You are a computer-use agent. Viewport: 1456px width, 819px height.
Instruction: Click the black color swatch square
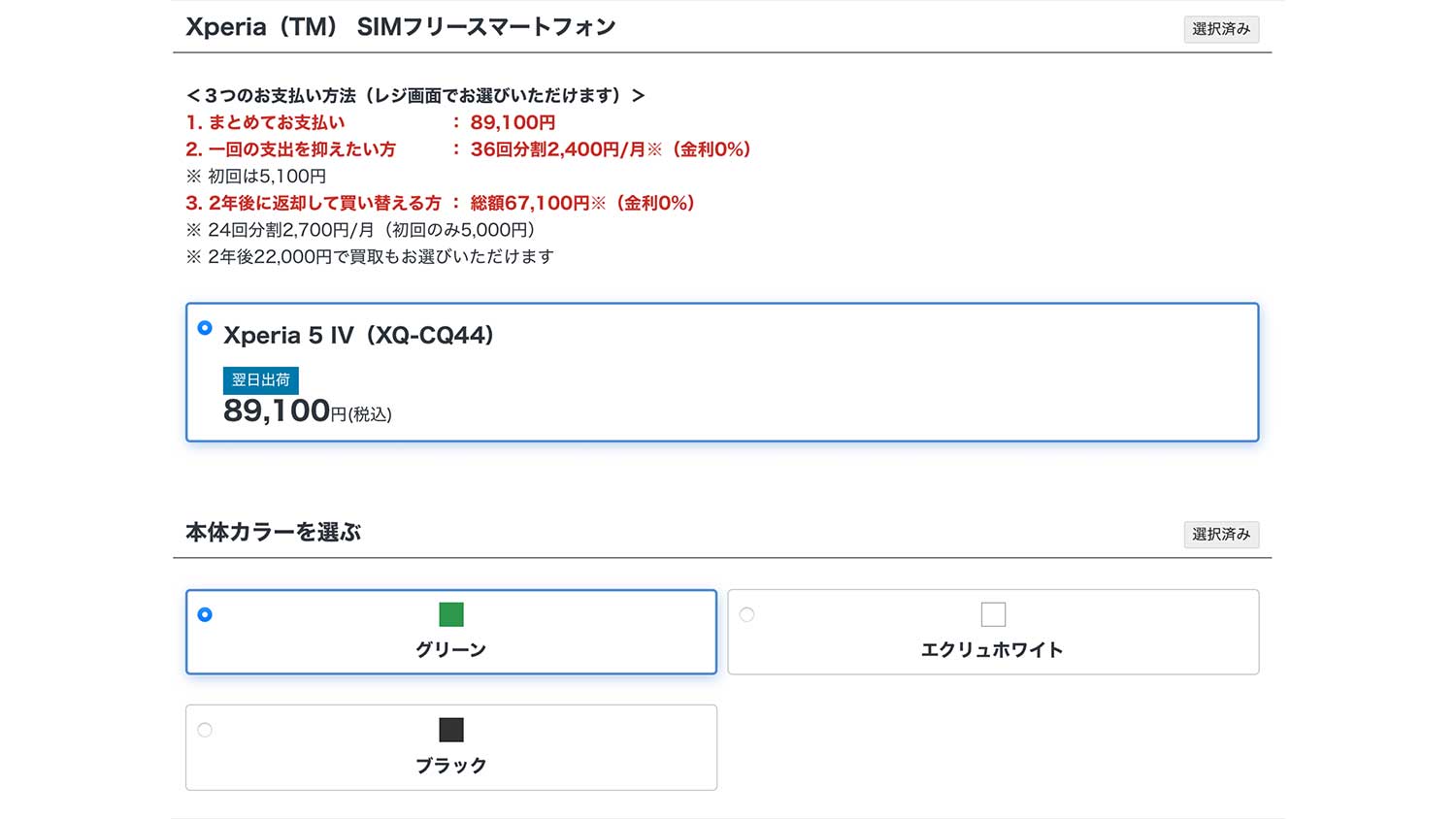[x=451, y=730]
